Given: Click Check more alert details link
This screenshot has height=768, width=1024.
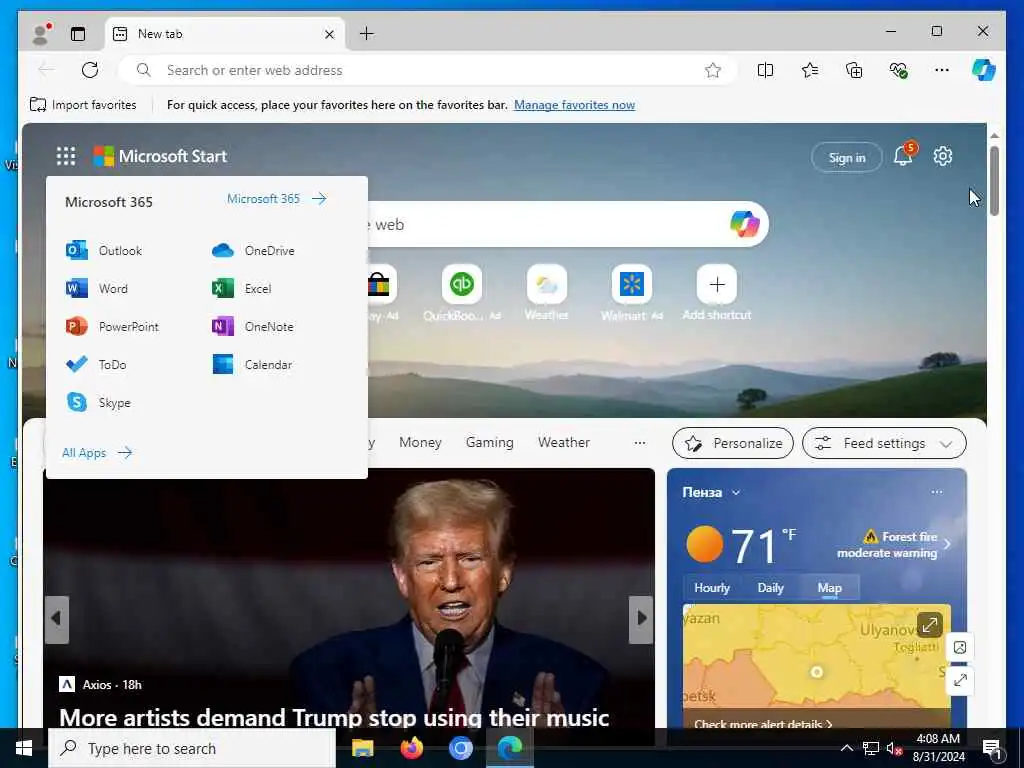Looking at the screenshot, I should coord(763,724).
